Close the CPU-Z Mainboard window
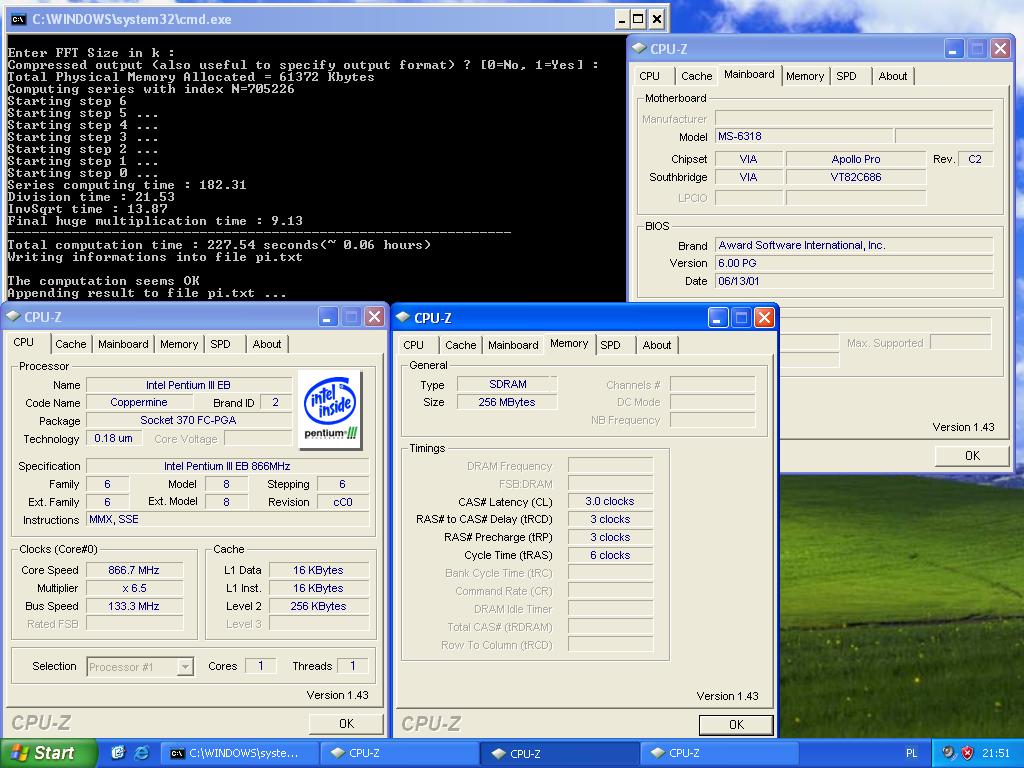The width and height of the screenshot is (1024, 768). (1000, 49)
